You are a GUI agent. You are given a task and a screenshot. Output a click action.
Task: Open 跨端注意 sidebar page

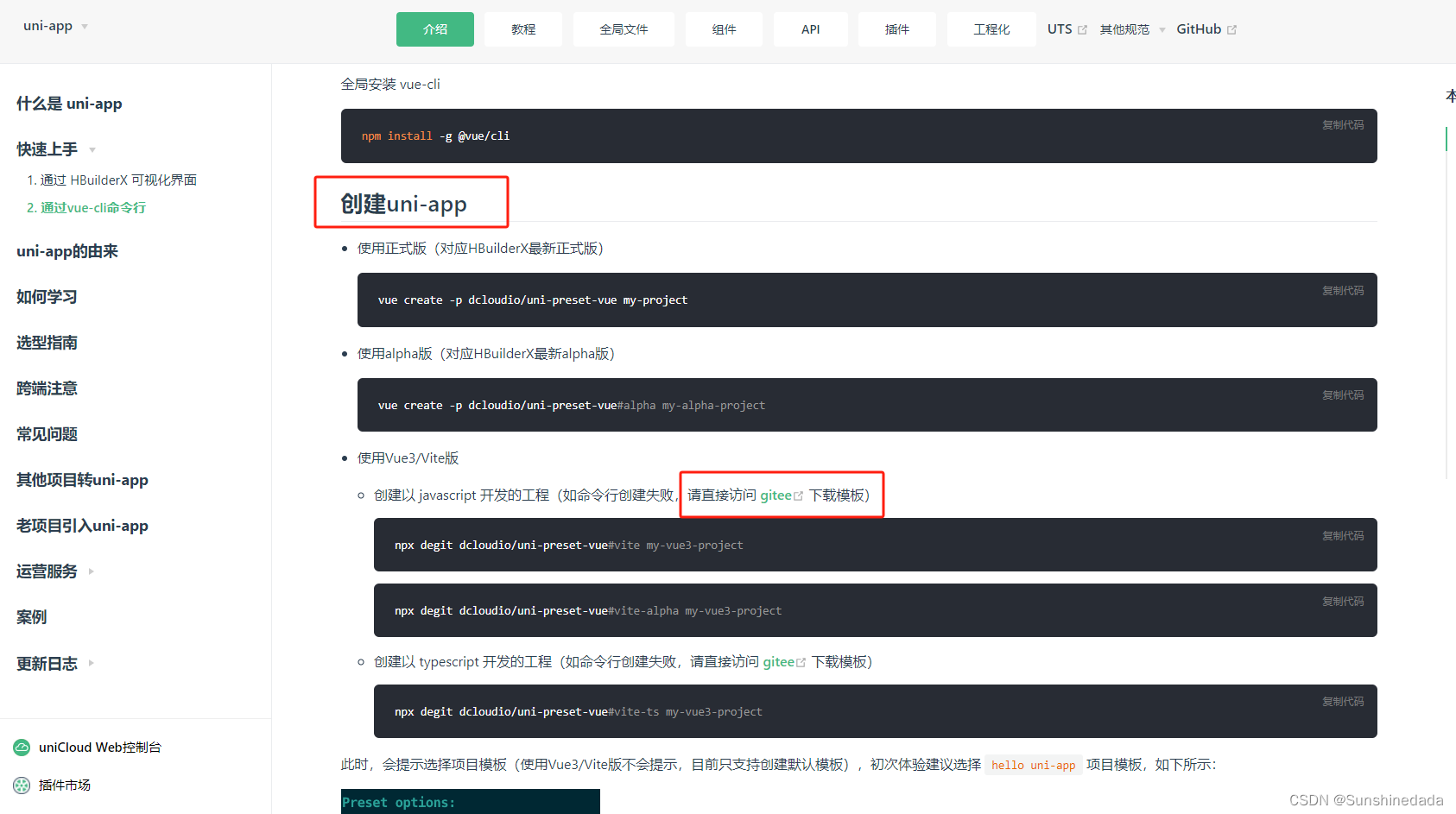[47, 388]
